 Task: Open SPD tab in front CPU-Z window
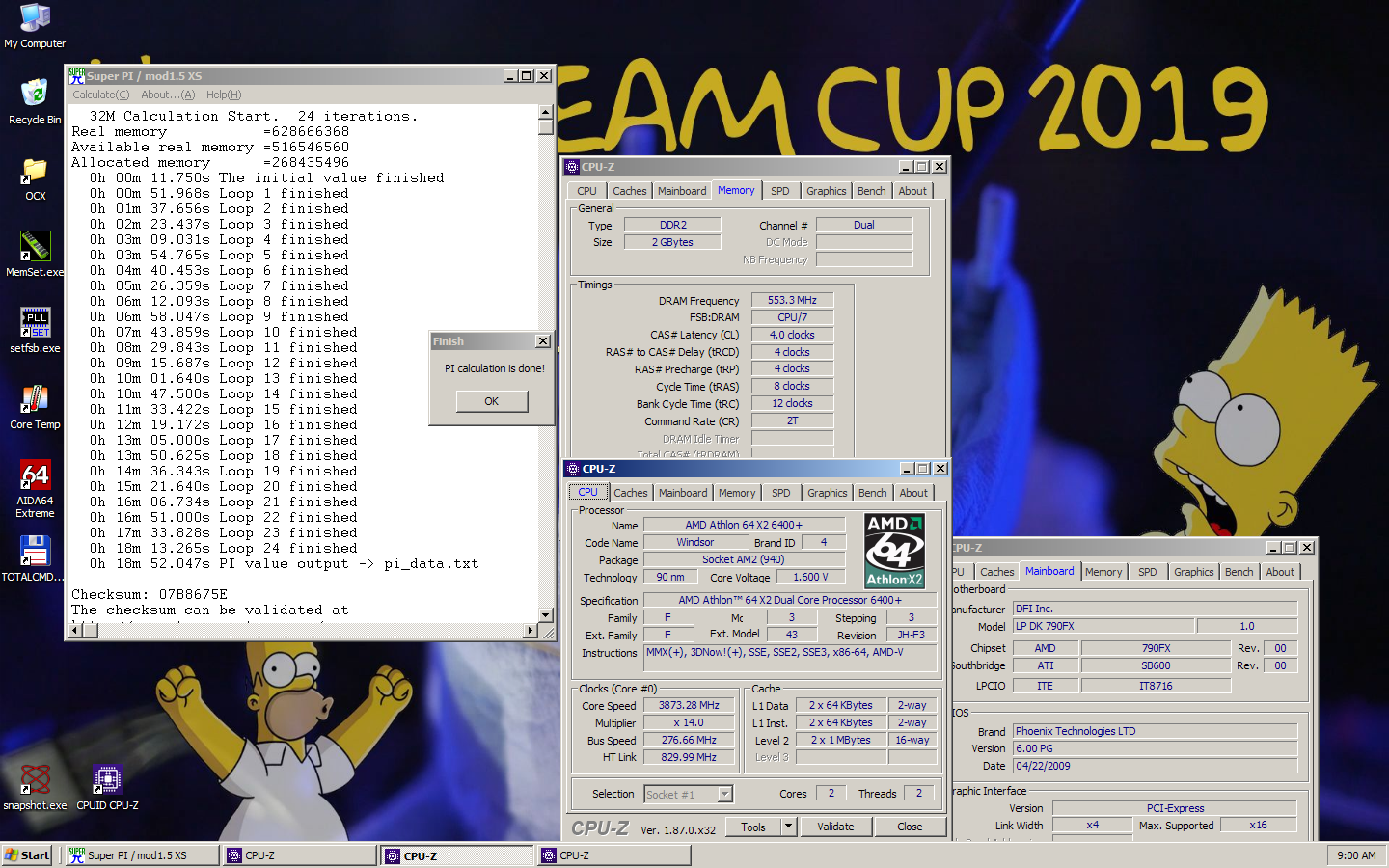click(781, 493)
